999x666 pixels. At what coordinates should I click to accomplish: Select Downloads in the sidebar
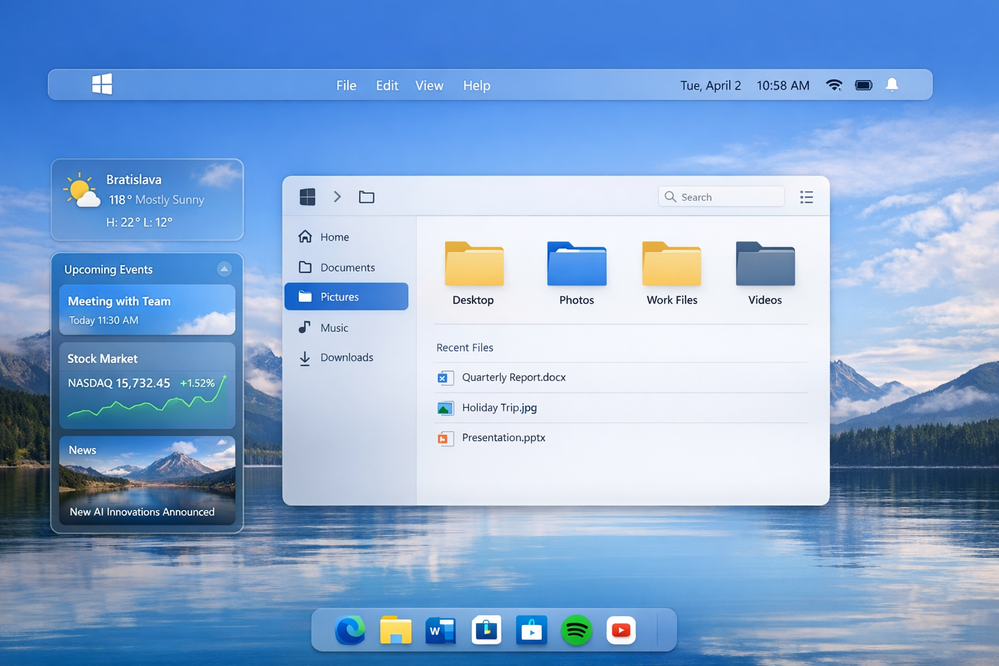(346, 358)
